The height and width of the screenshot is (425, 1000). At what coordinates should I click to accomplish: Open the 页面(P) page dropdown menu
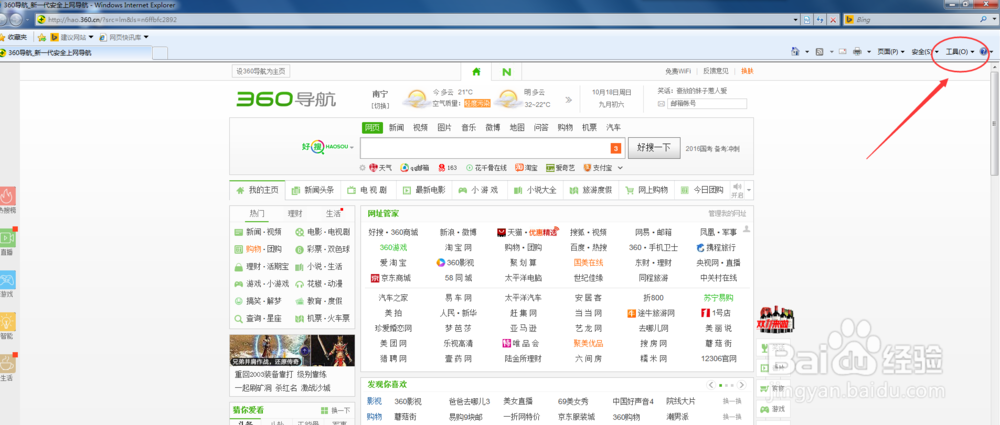point(891,52)
